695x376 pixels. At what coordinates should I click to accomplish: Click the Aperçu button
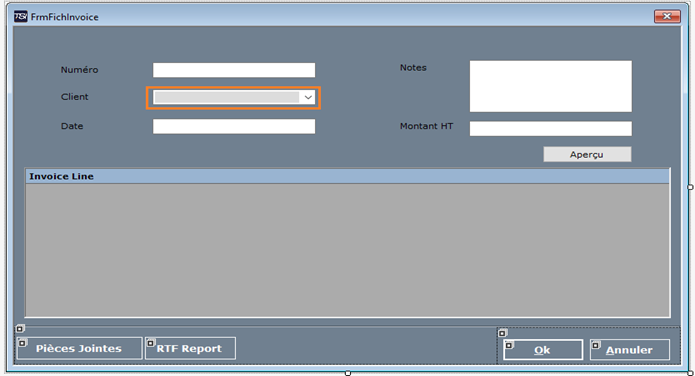[587, 154]
